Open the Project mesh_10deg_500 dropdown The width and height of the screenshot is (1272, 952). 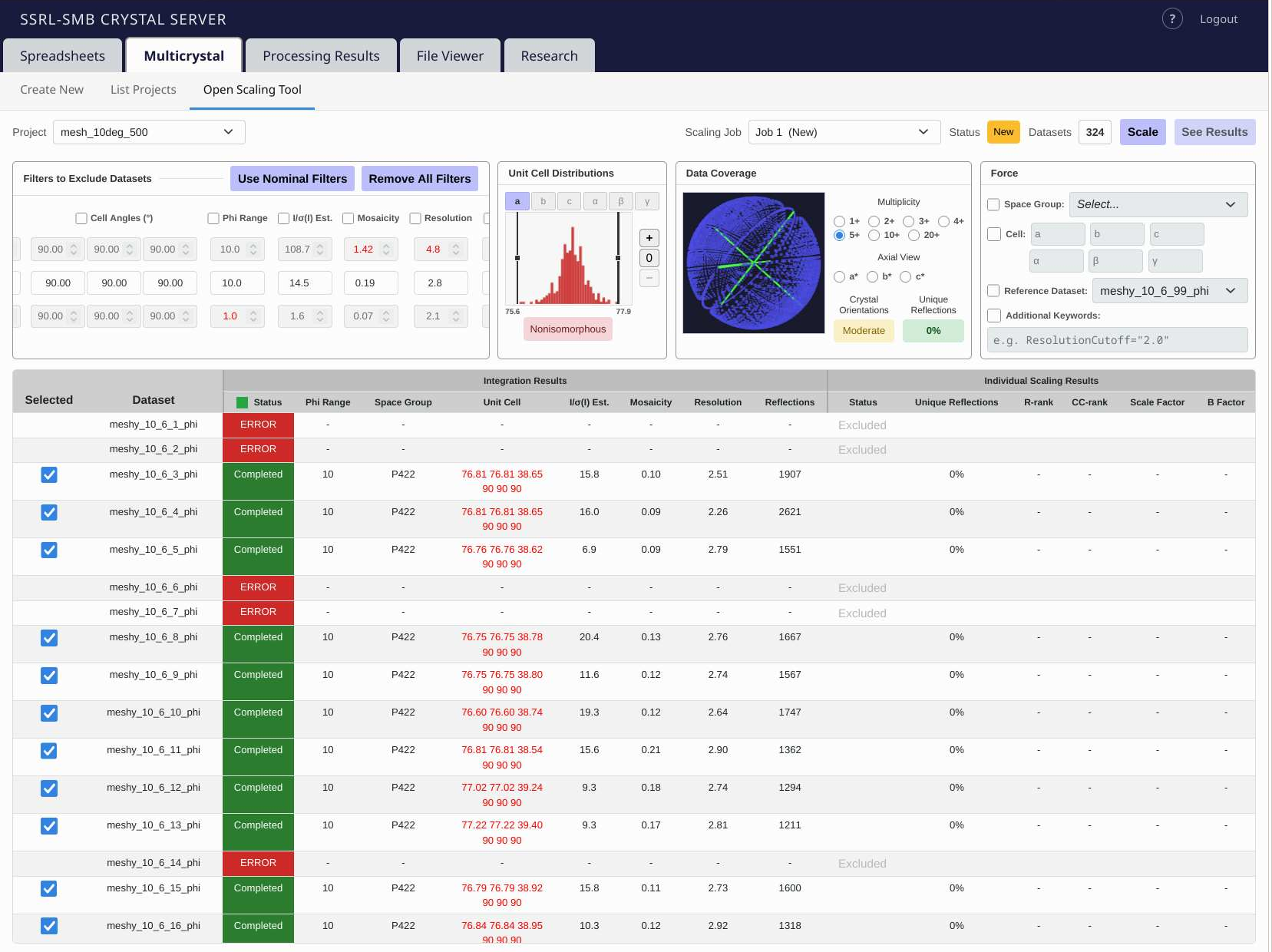coord(149,132)
